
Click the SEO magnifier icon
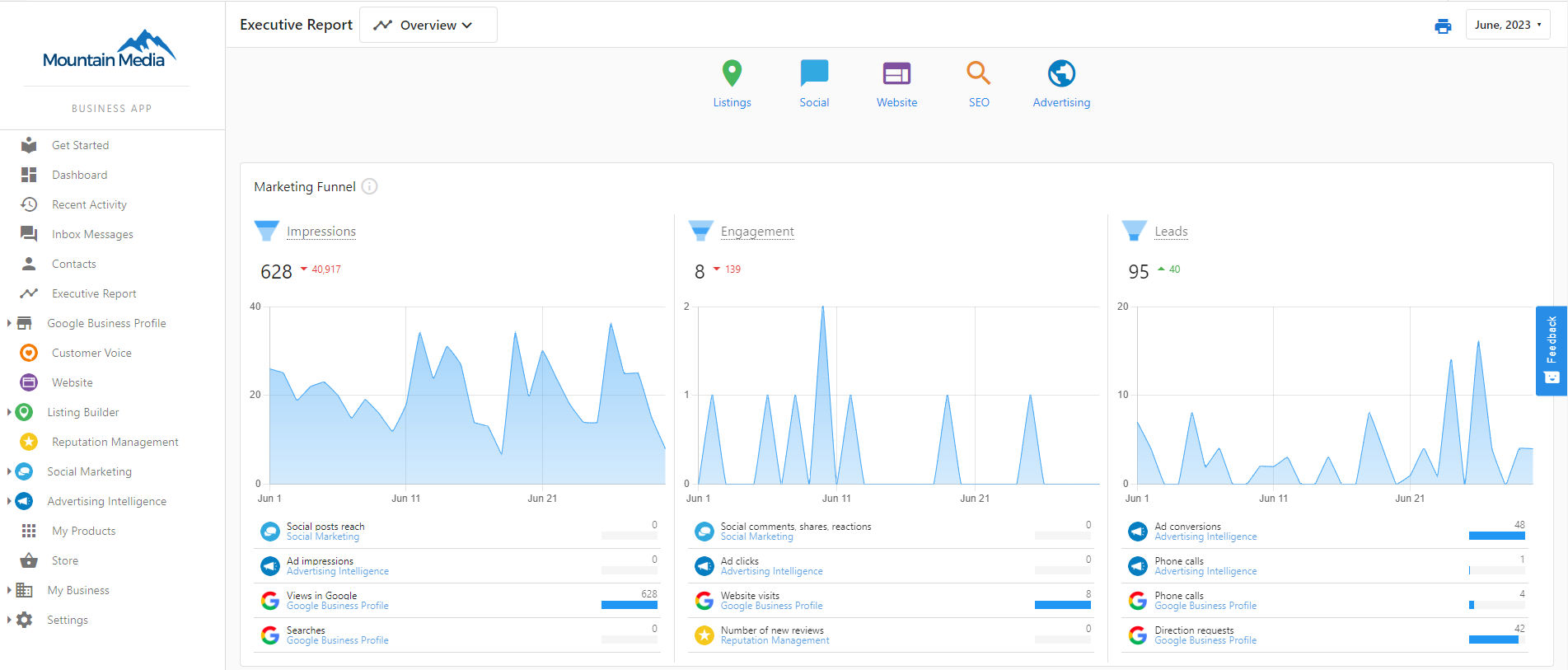click(x=978, y=74)
